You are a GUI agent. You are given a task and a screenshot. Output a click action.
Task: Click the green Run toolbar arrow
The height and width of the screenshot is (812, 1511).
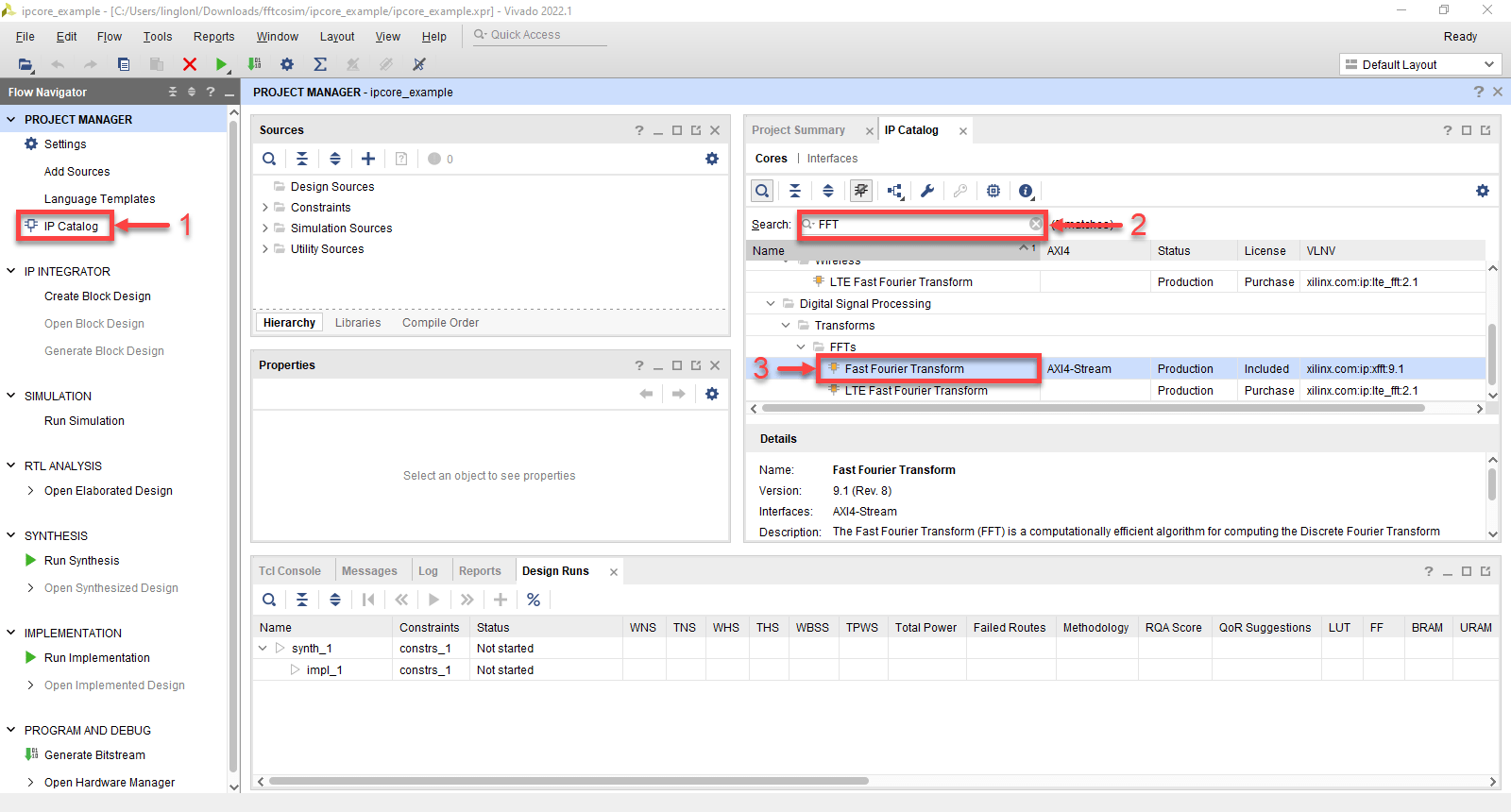221,64
